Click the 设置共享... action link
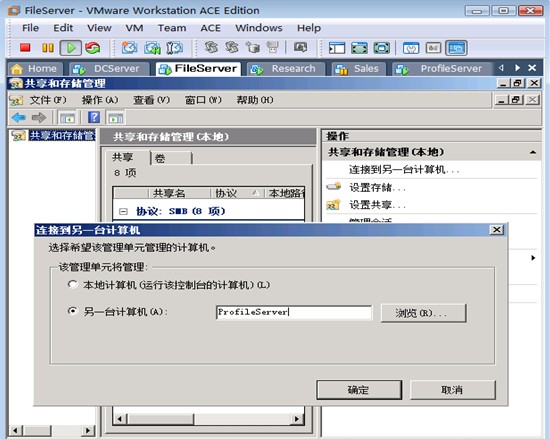Screen dimensions: 550x439 (x=377, y=205)
